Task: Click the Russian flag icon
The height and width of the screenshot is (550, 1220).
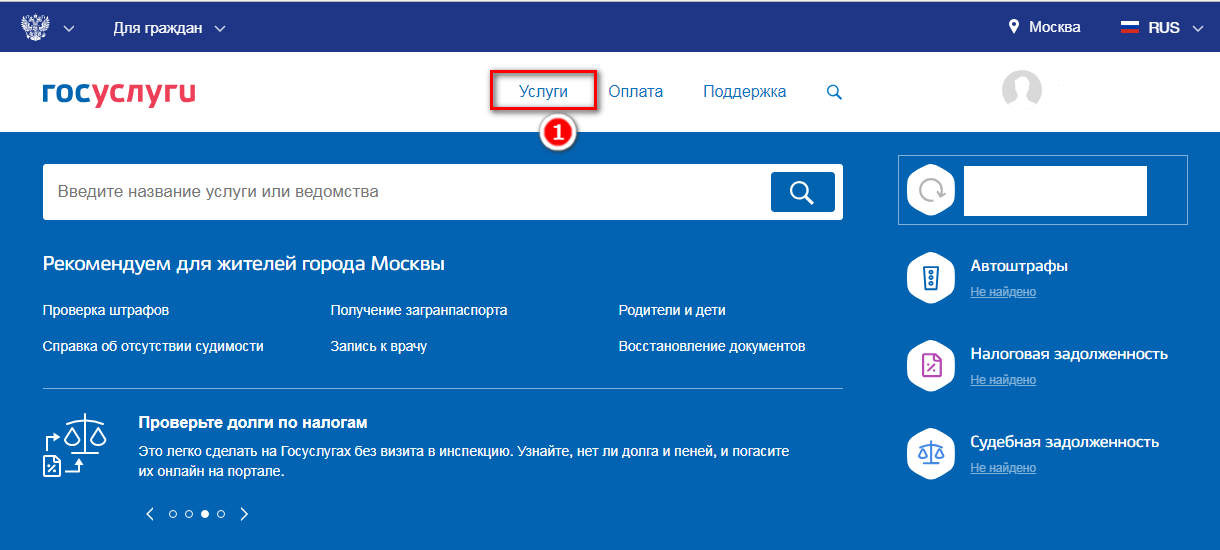Action: (x=1130, y=28)
